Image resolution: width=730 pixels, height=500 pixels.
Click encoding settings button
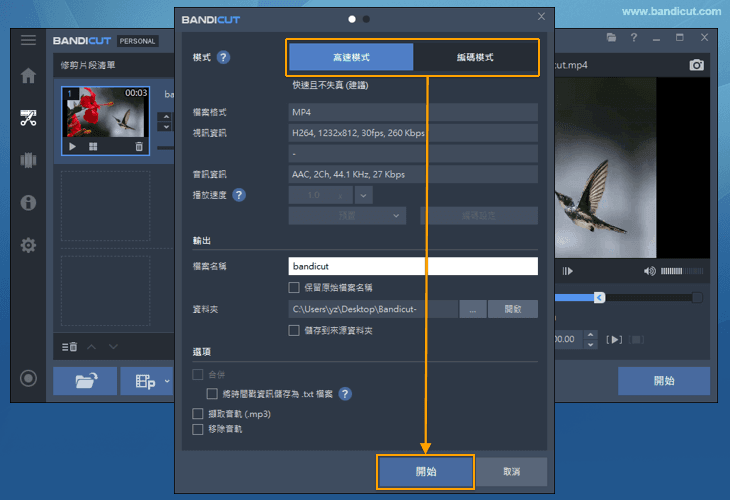tap(479, 216)
